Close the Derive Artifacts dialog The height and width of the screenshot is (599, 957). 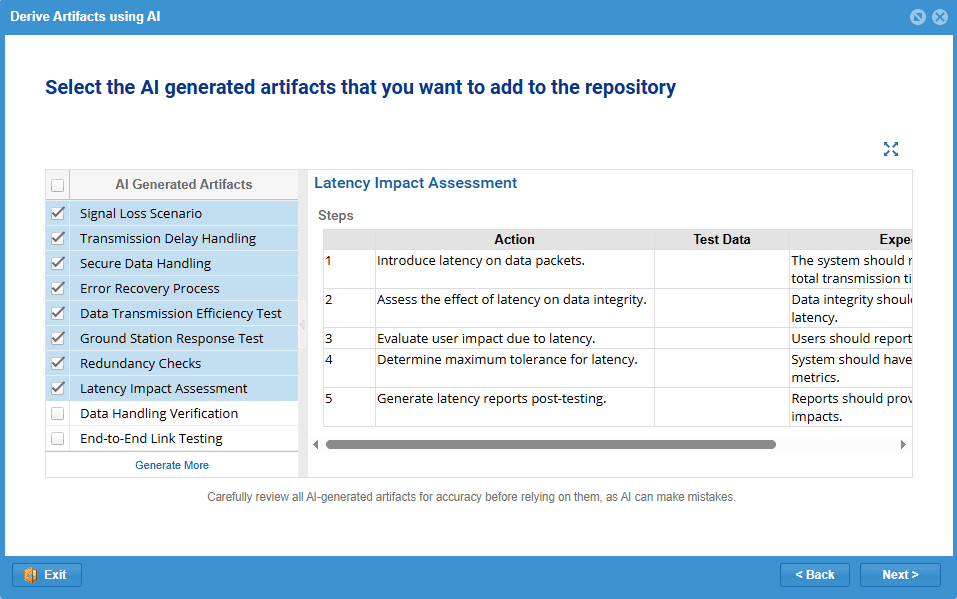tap(939, 17)
